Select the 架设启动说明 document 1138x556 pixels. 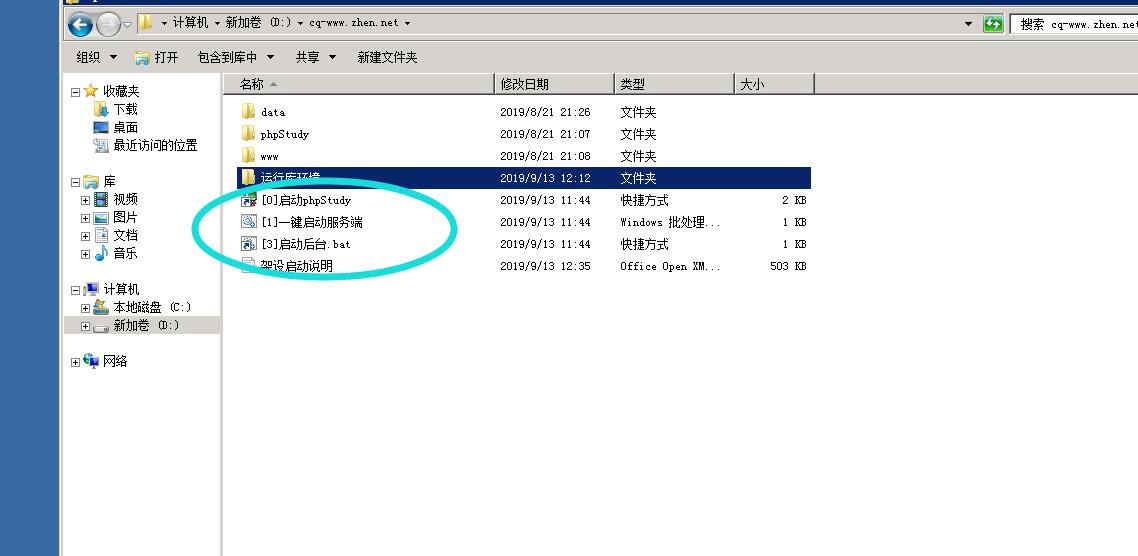[296, 266]
